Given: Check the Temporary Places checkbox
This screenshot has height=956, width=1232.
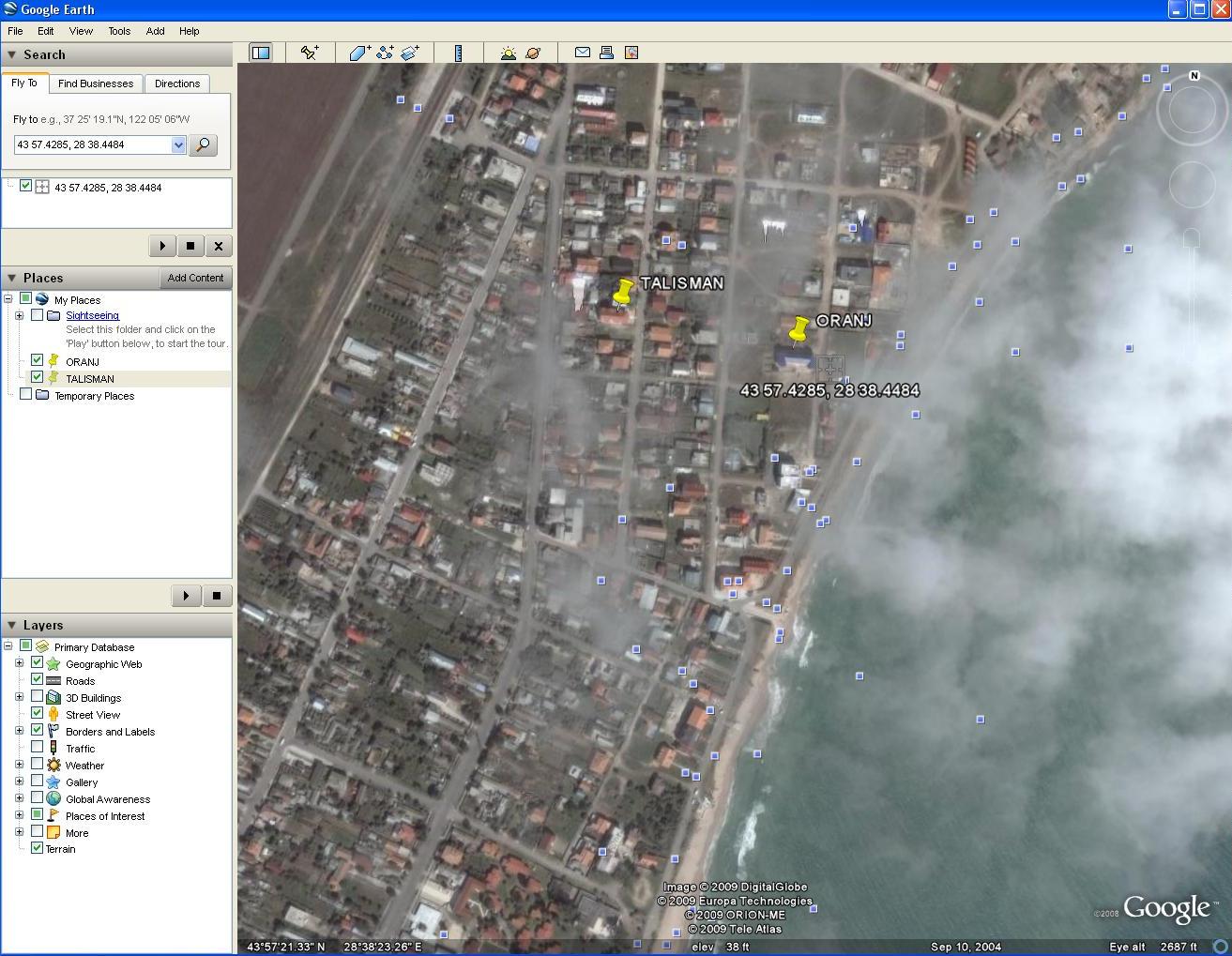Looking at the screenshot, I should pos(25,394).
